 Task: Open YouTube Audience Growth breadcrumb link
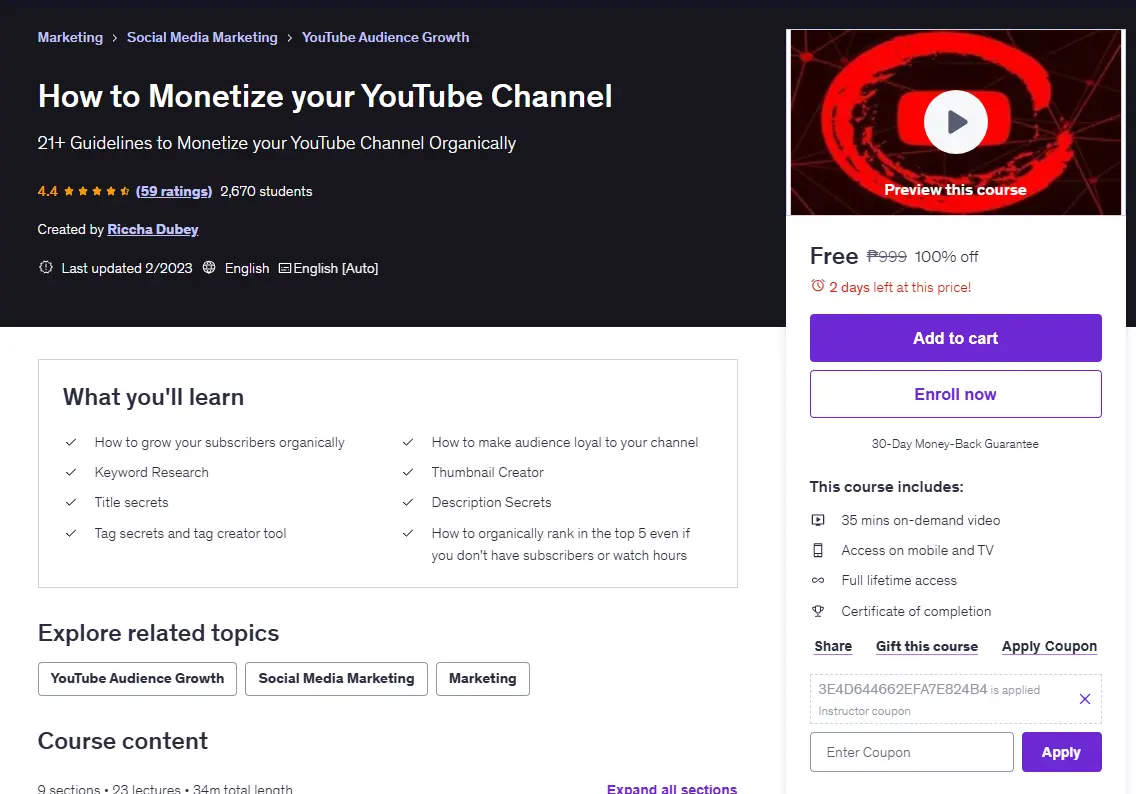385,37
